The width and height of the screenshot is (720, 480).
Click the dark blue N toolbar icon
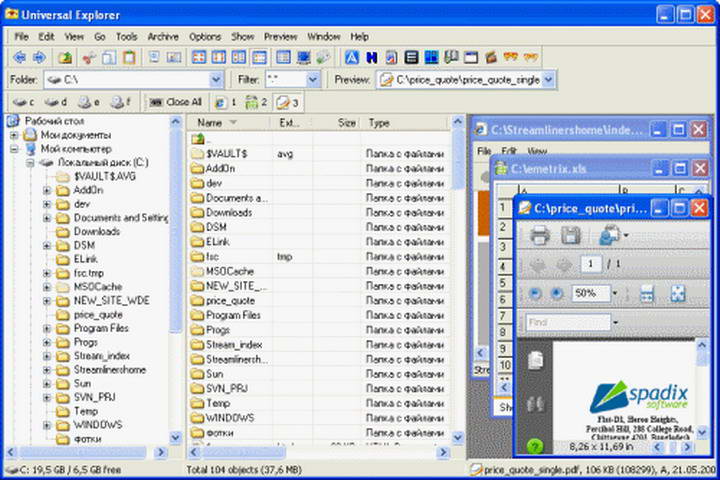(371, 57)
